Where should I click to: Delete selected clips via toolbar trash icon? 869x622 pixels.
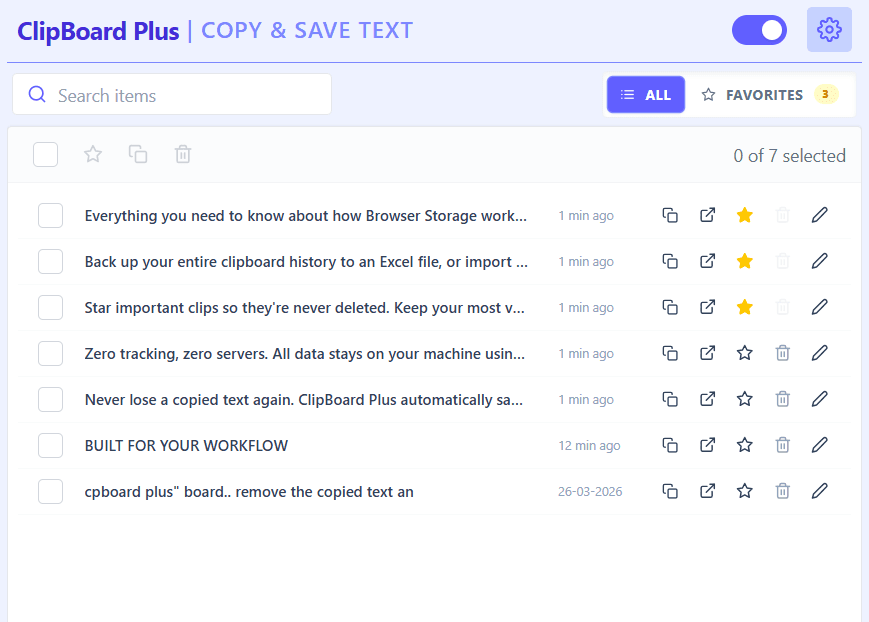pos(183,155)
